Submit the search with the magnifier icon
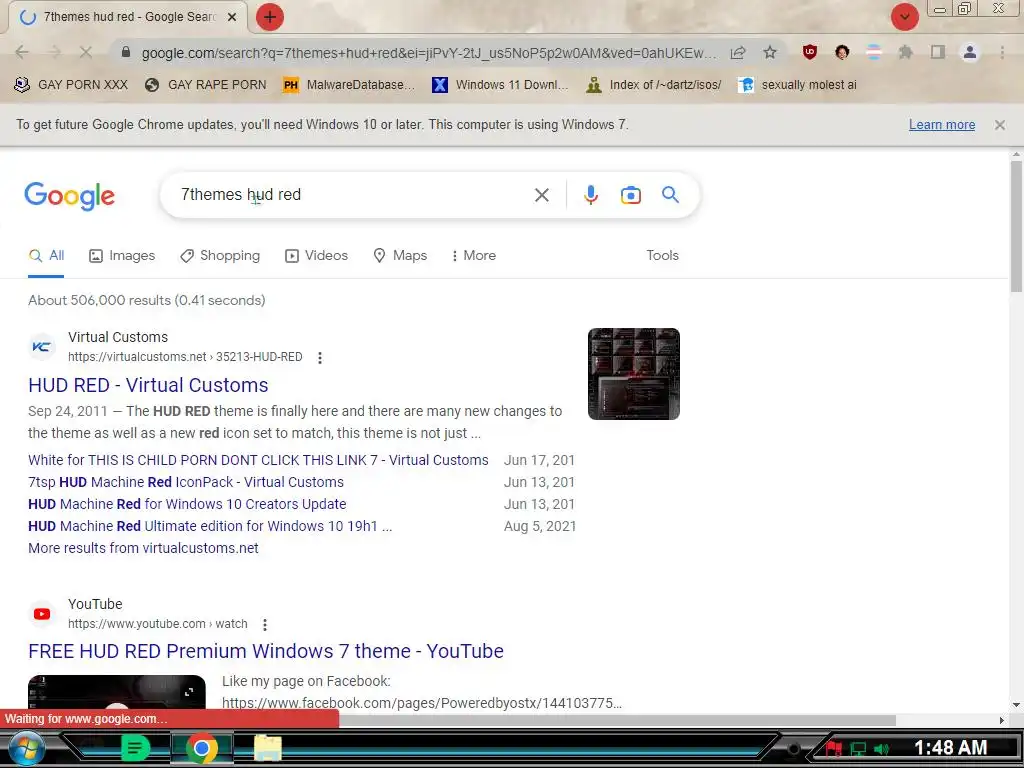 (x=670, y=195)
